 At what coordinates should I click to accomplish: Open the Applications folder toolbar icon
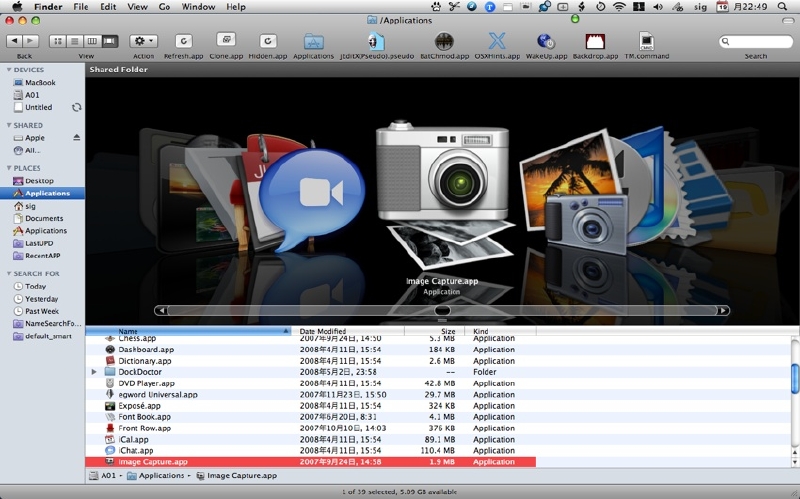click(x=314, y=41)
